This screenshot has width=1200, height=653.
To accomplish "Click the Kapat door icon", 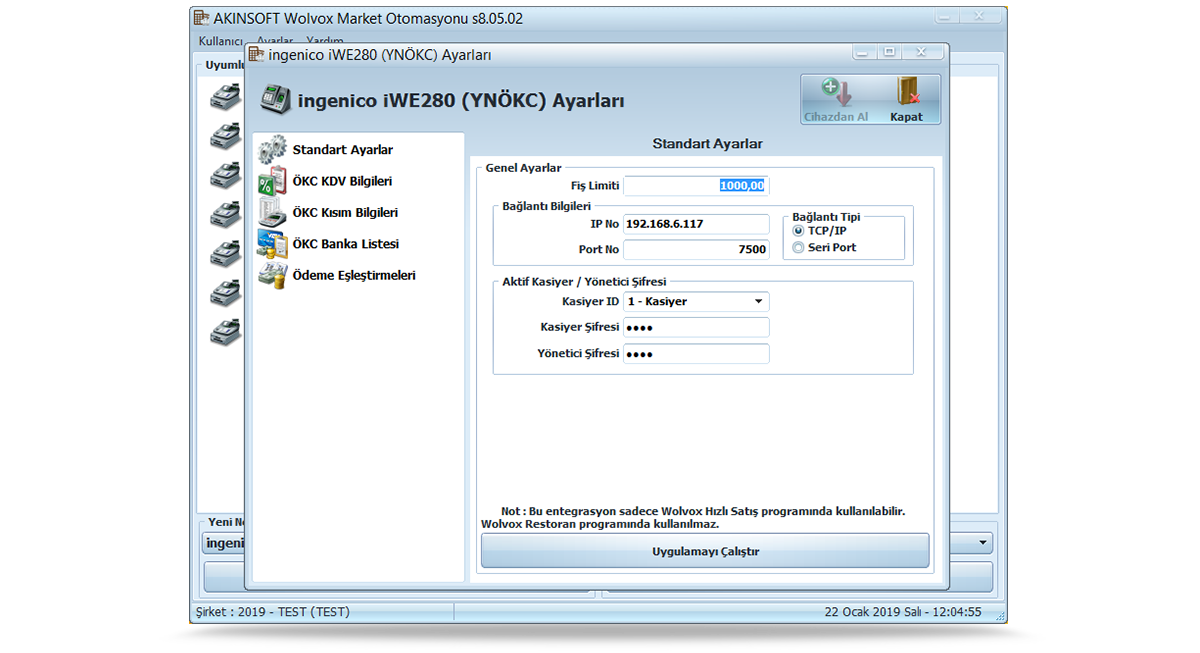I will point(907,93).
